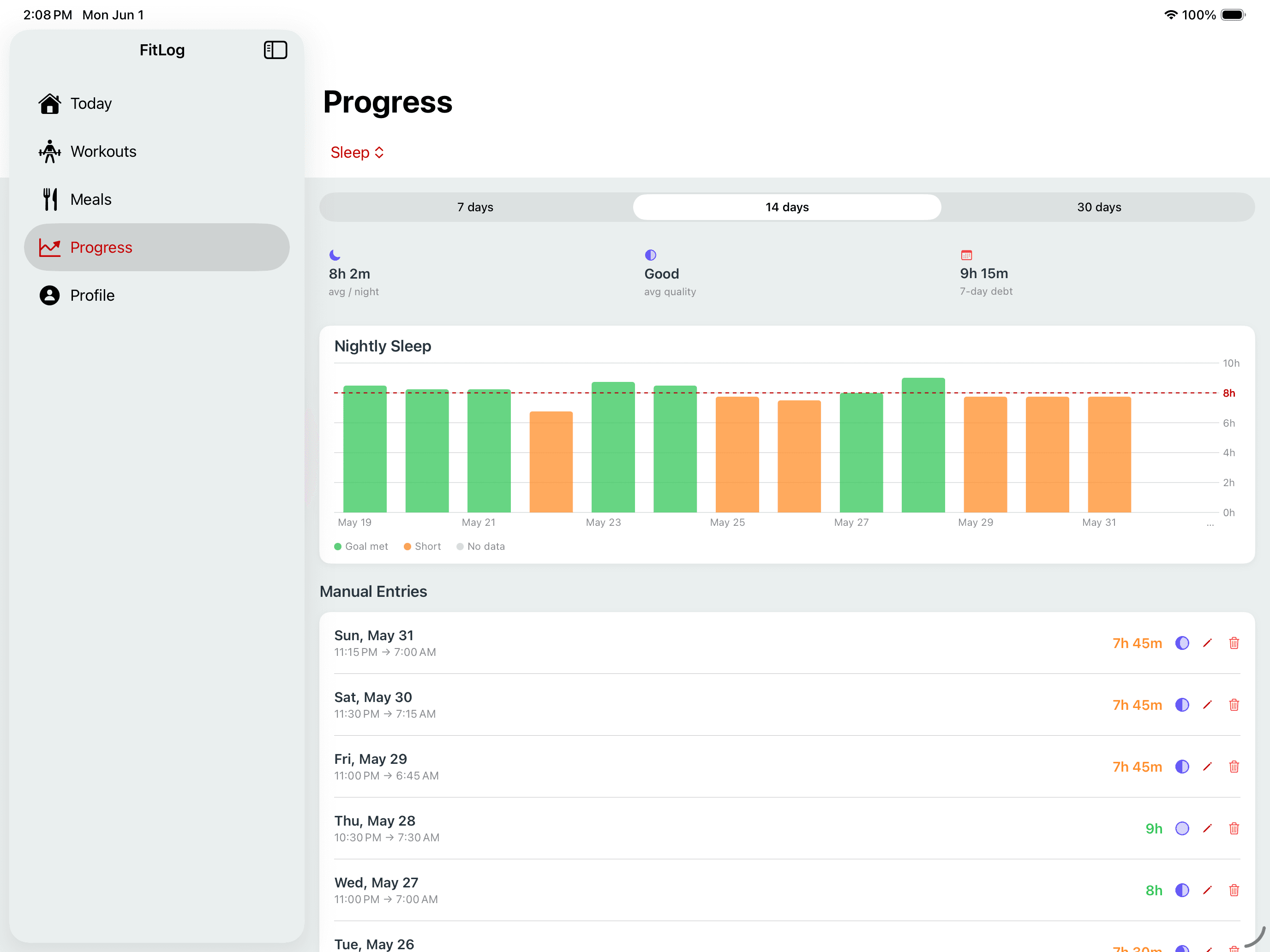Tap the 2:08 PM clock in status bar
The image size is (1270, 952).
(x=48, y=15)
